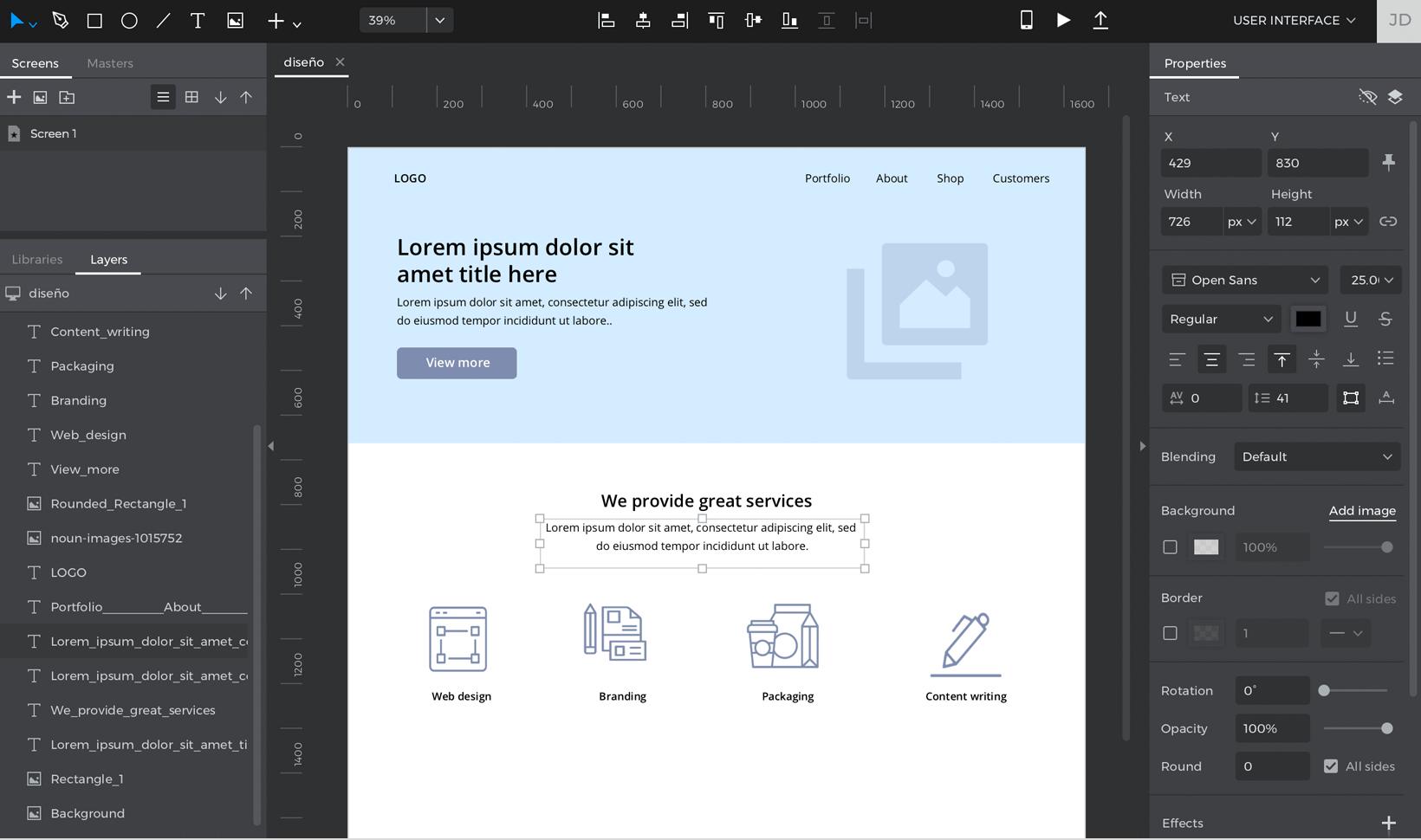1421x840 pixels.
Task: Uncheck the Round All sides checkbox
Action: click(1331, 766)
